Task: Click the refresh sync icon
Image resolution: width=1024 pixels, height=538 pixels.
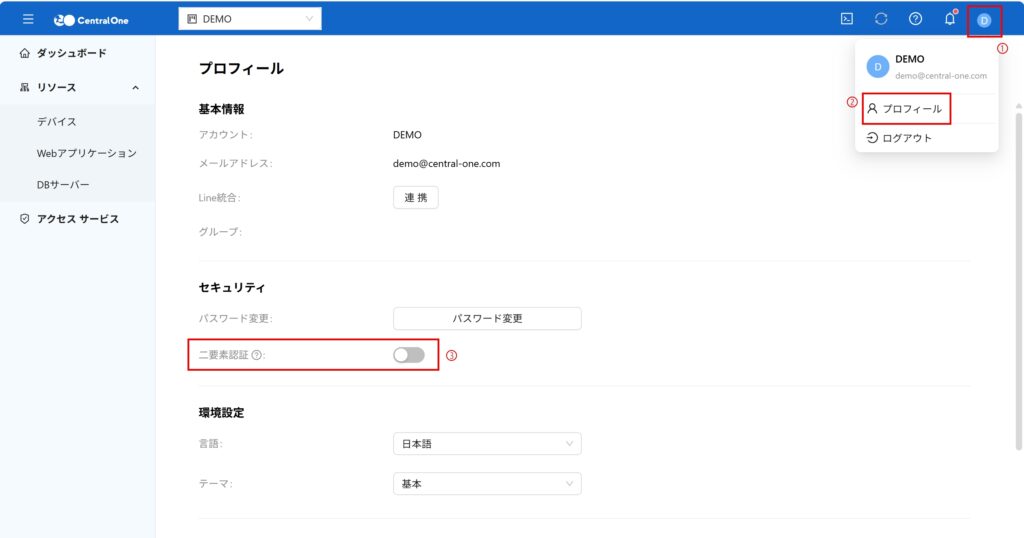Action: coord(881,19)
